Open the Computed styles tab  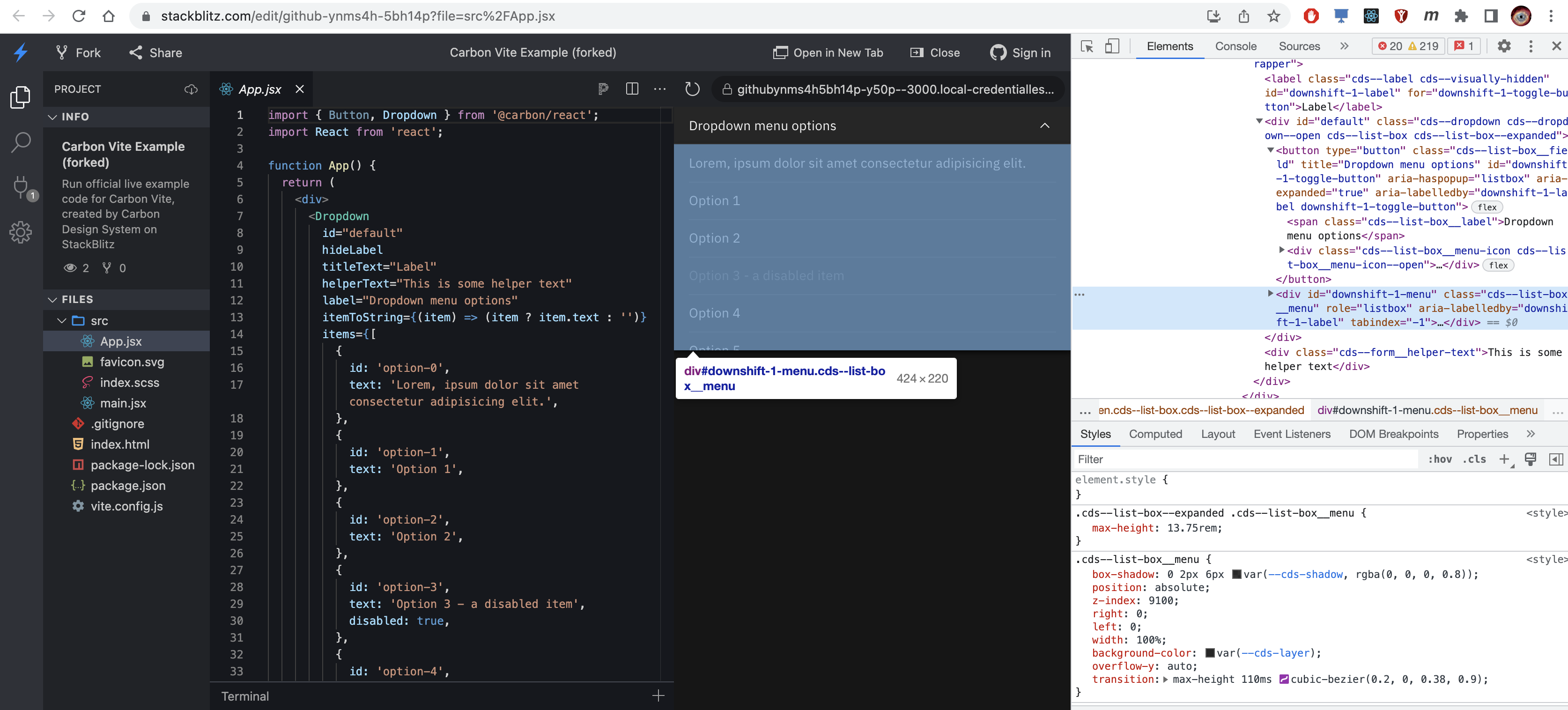click(x=1155, y=434)
